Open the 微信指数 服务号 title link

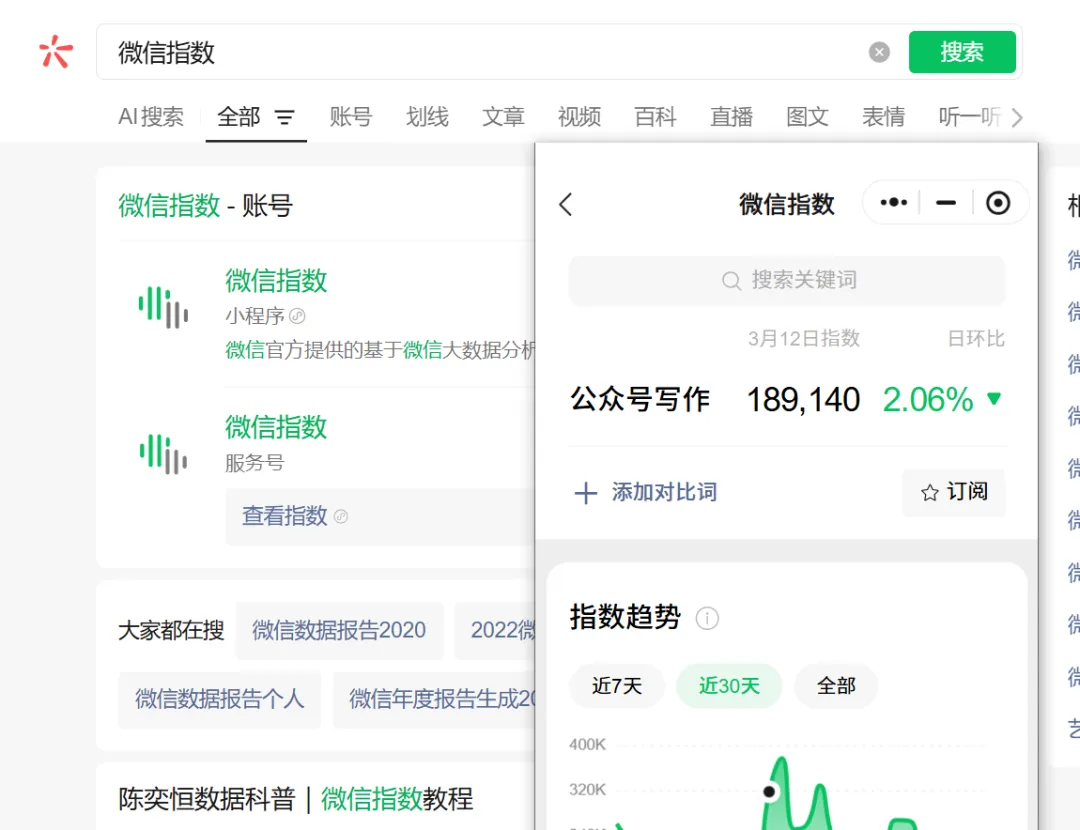[276, 427]
